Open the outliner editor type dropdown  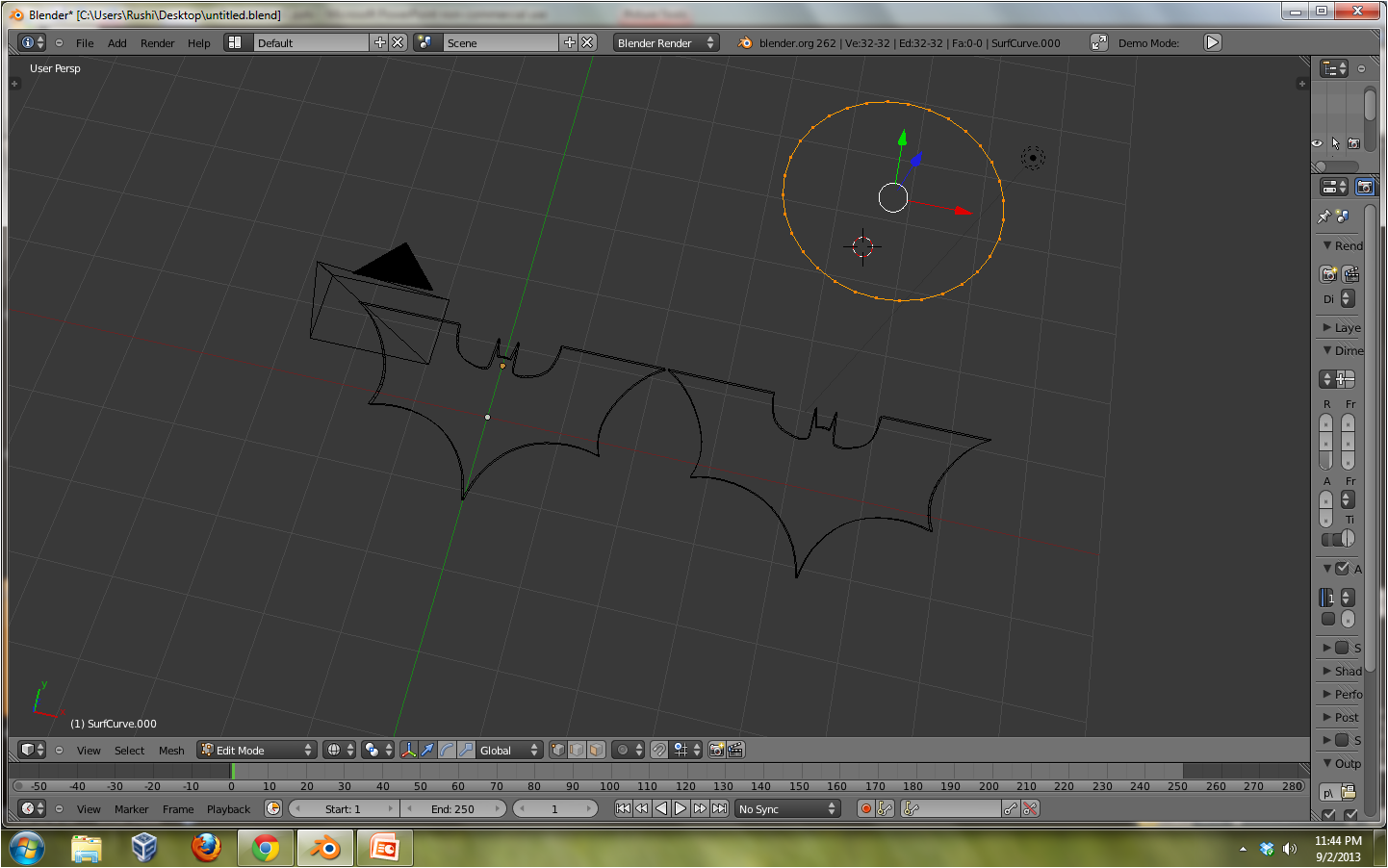[1334, 68]
